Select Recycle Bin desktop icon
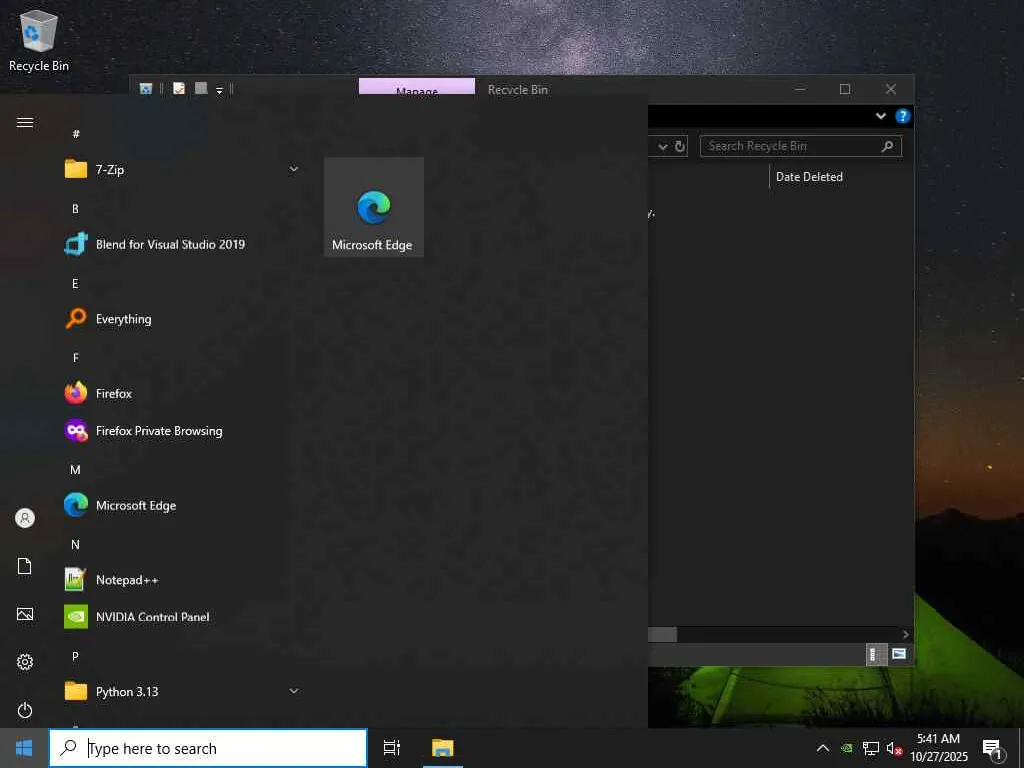Viewport: 1024px width, 768px height. click(x=39, y=40)
